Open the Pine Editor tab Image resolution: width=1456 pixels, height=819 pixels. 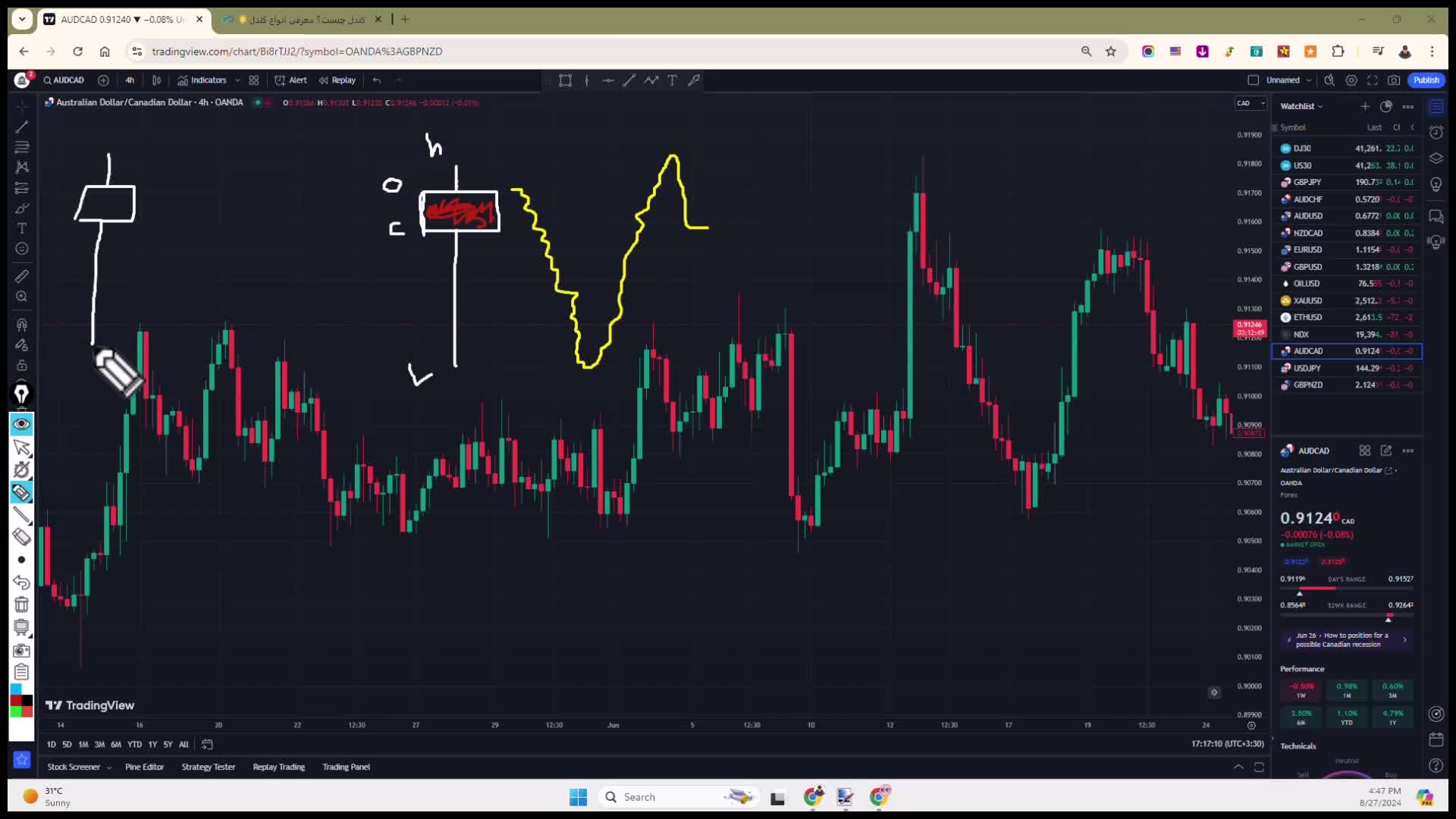pos(144,767)
